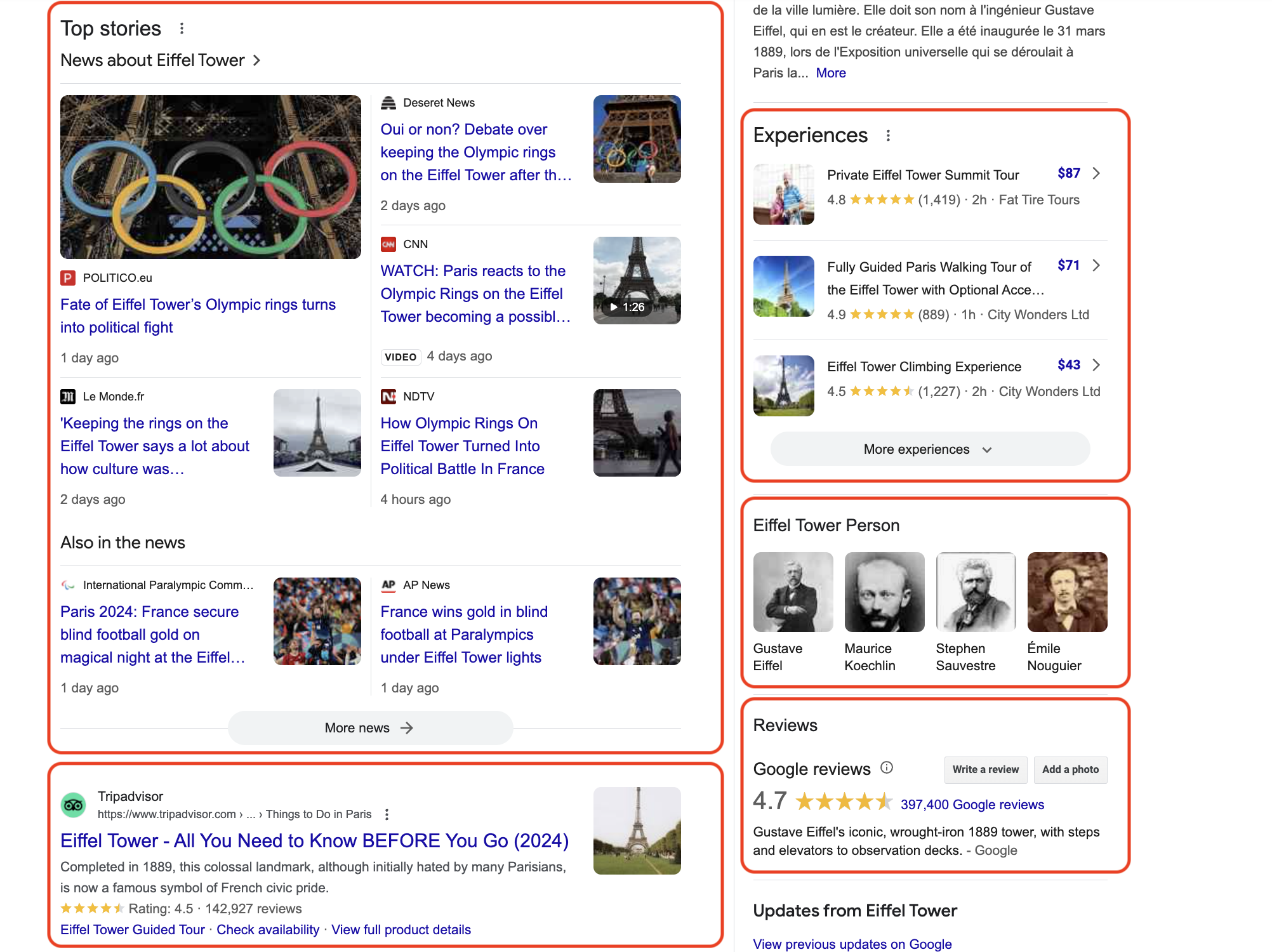Click Fully Guided Walking Tour thumbnail
This screenshot has width=1272, height=952.
[x=783, y=286]
